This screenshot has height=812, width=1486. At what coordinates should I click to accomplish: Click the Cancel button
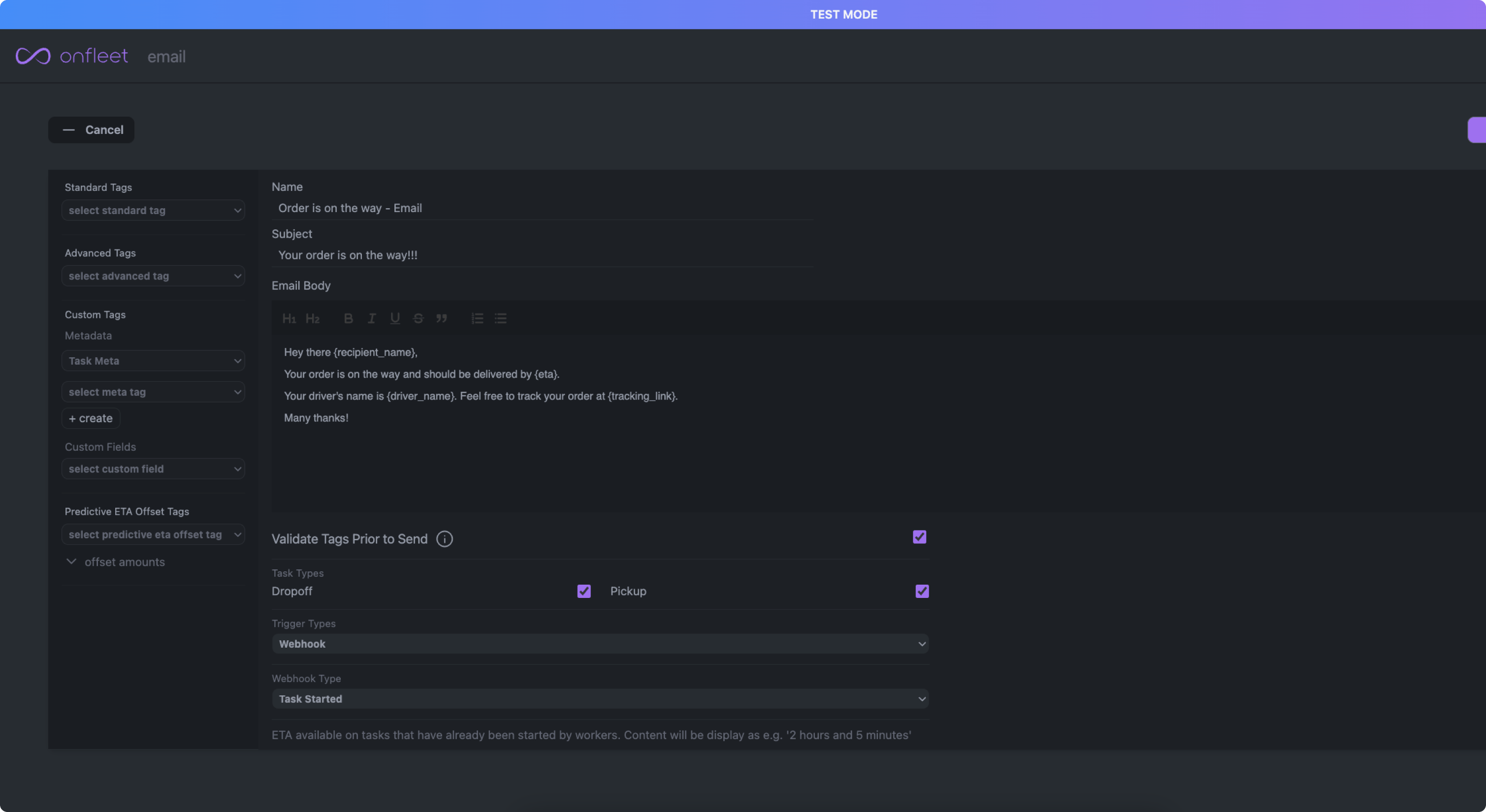tap(91, 130)
